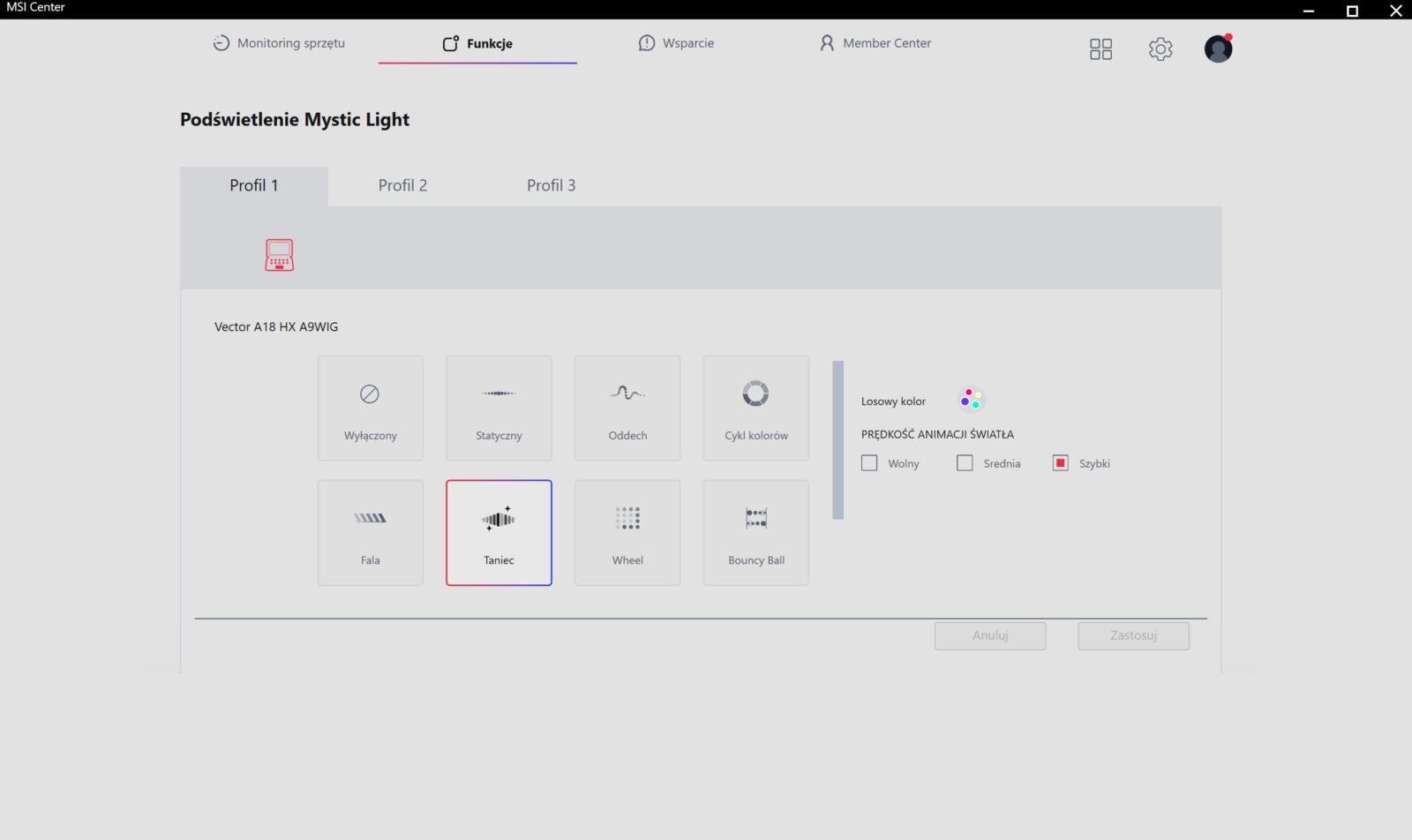Image resolution: width=1412 pixels, height=840 pixels.
Task: Click the red laptop device icon
Action: coord(279,255)
